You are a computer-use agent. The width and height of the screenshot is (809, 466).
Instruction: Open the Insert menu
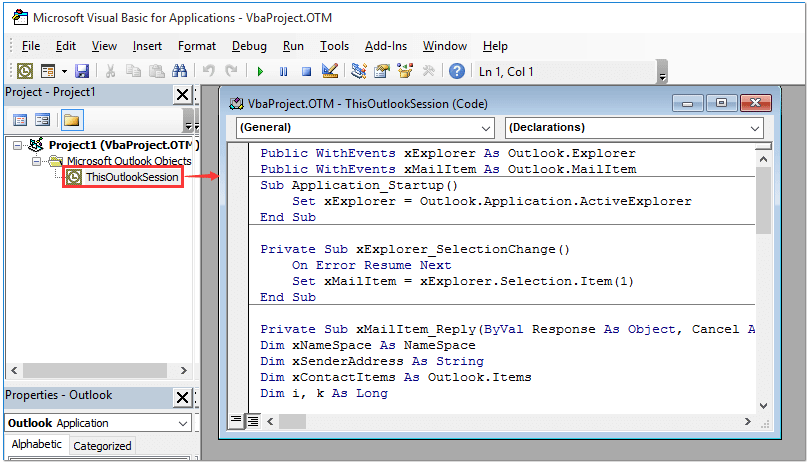(147, 46)
